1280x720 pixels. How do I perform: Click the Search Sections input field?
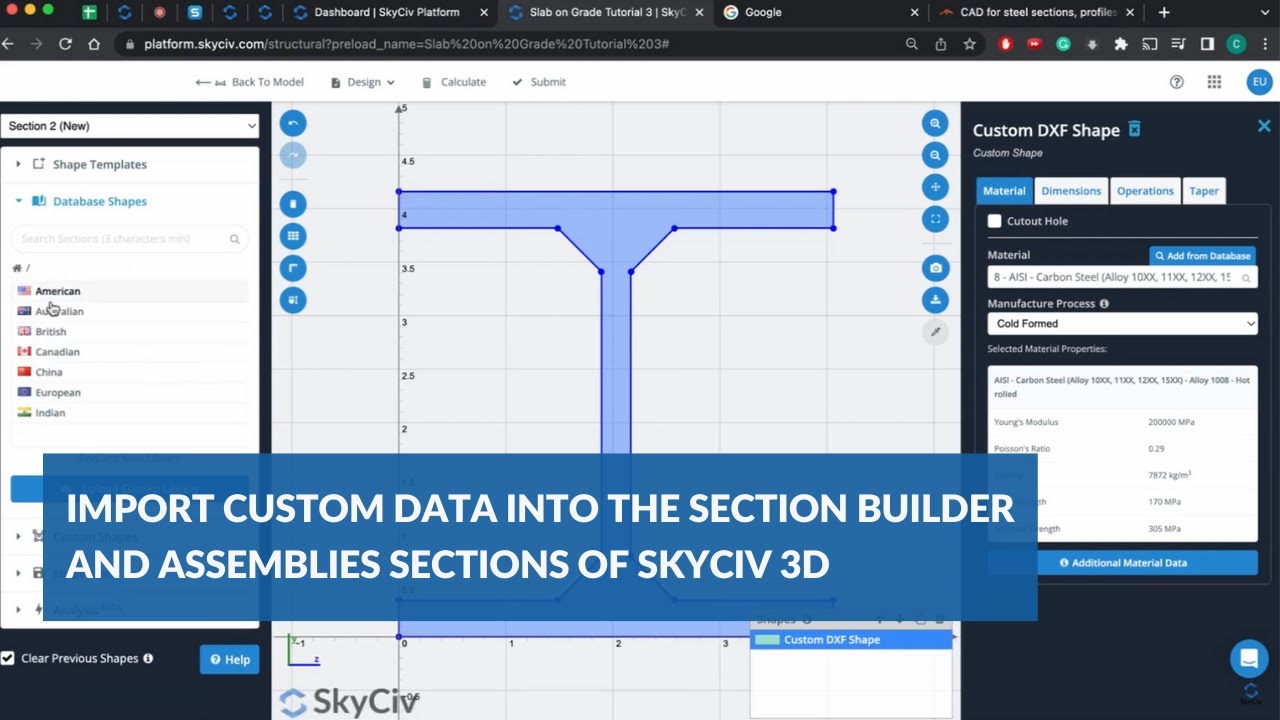(130, 239)
